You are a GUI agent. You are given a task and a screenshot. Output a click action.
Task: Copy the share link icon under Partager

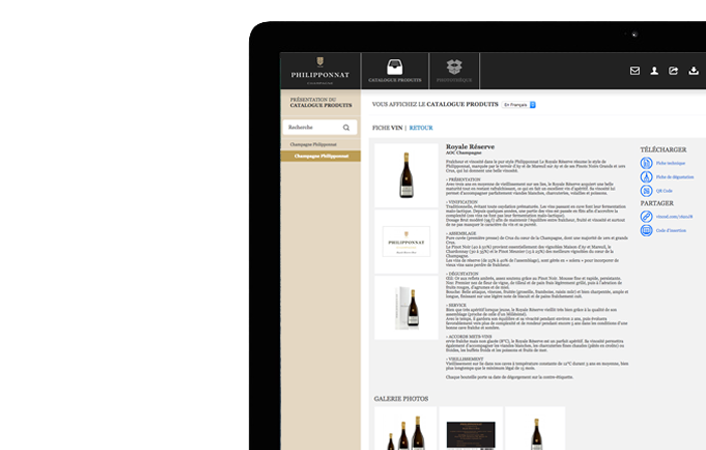point(646,216)
